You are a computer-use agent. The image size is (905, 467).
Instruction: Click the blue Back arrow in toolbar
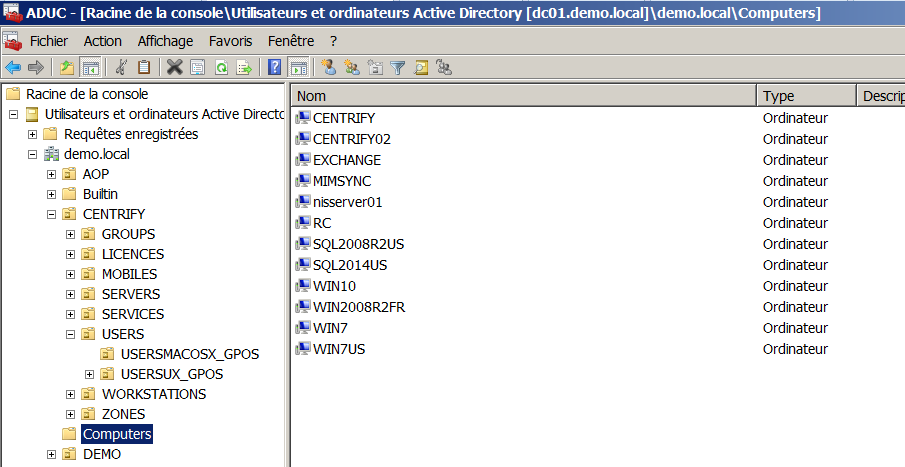[13, 68]
